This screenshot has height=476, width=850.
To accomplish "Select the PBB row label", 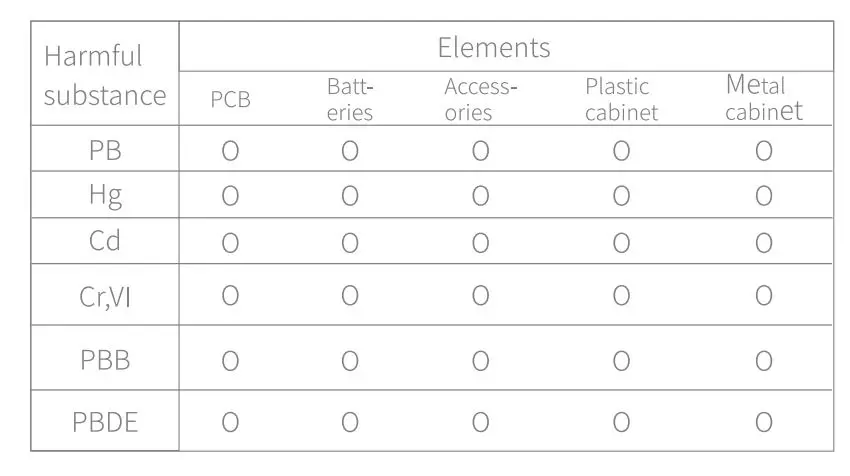I will tap(105, 360).
